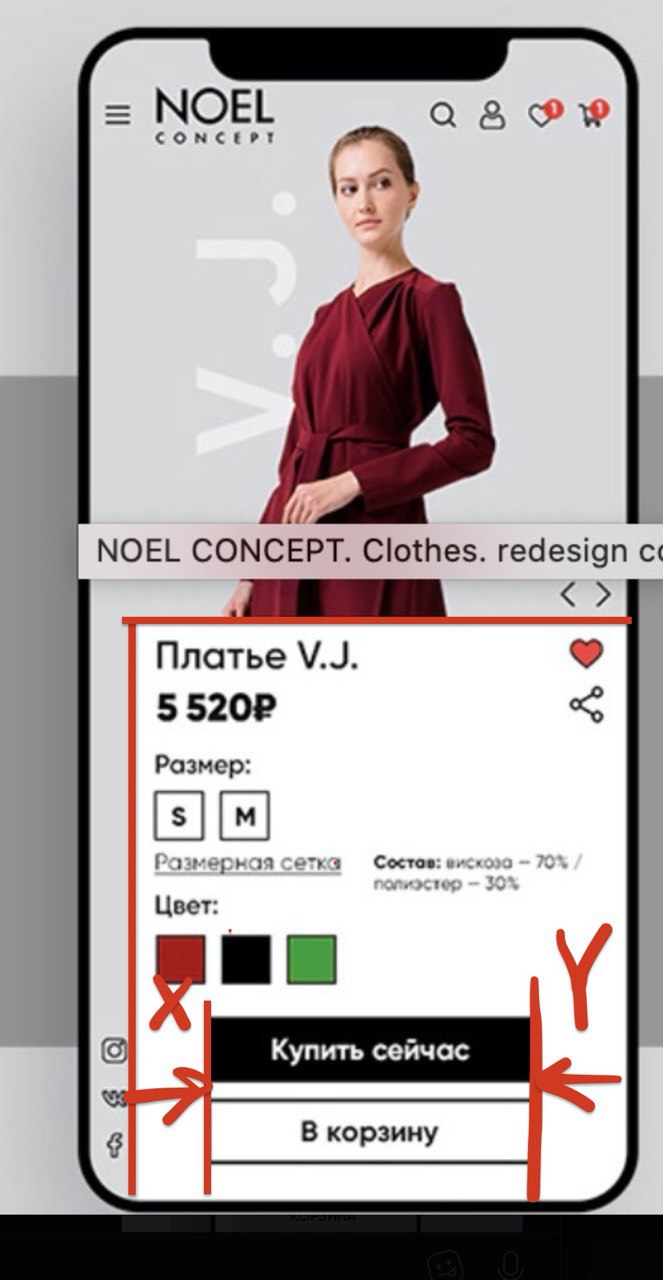
Task: Select size S
Action: click(179, 816)
